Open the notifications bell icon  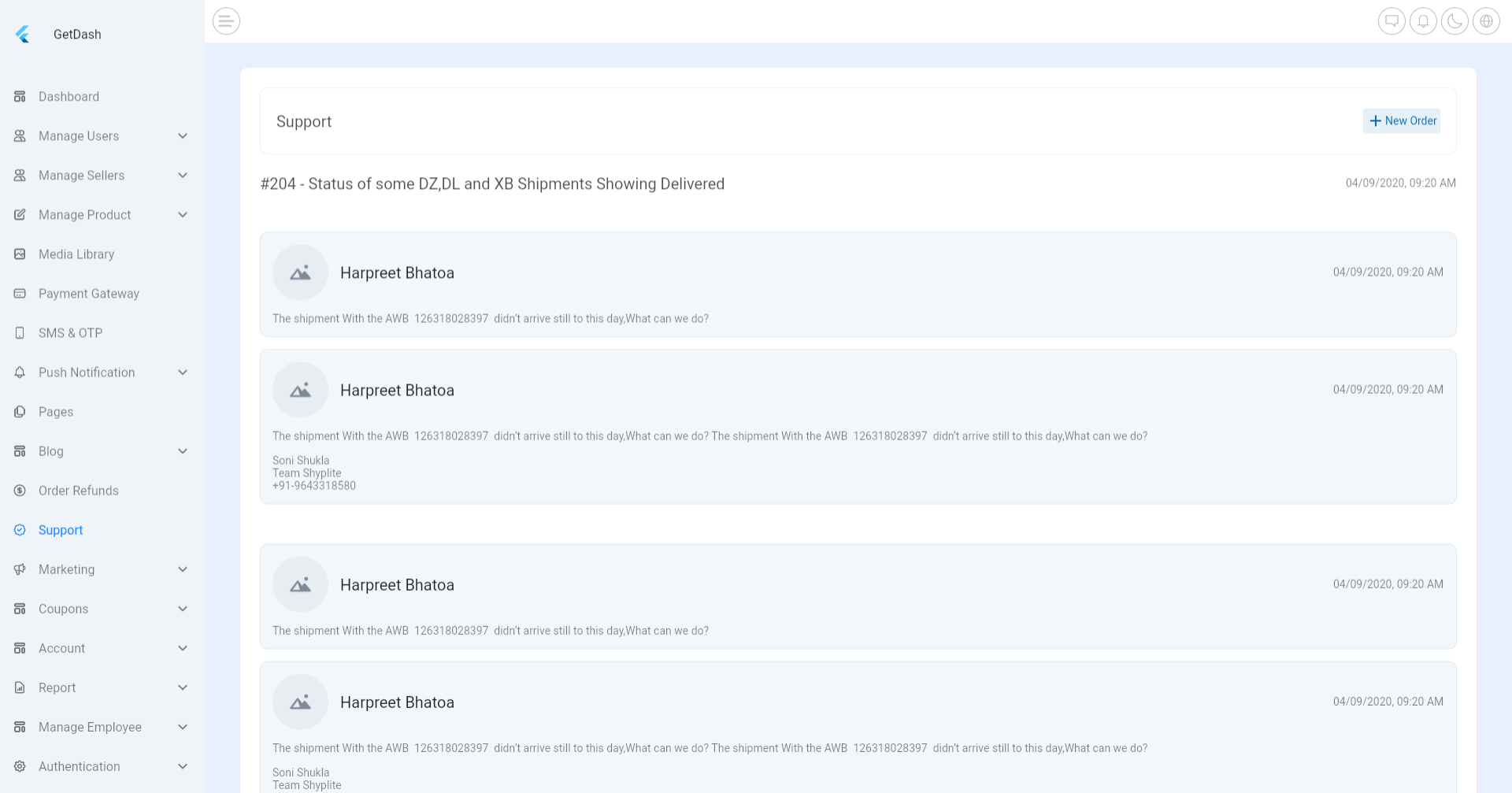[1423, 21]
